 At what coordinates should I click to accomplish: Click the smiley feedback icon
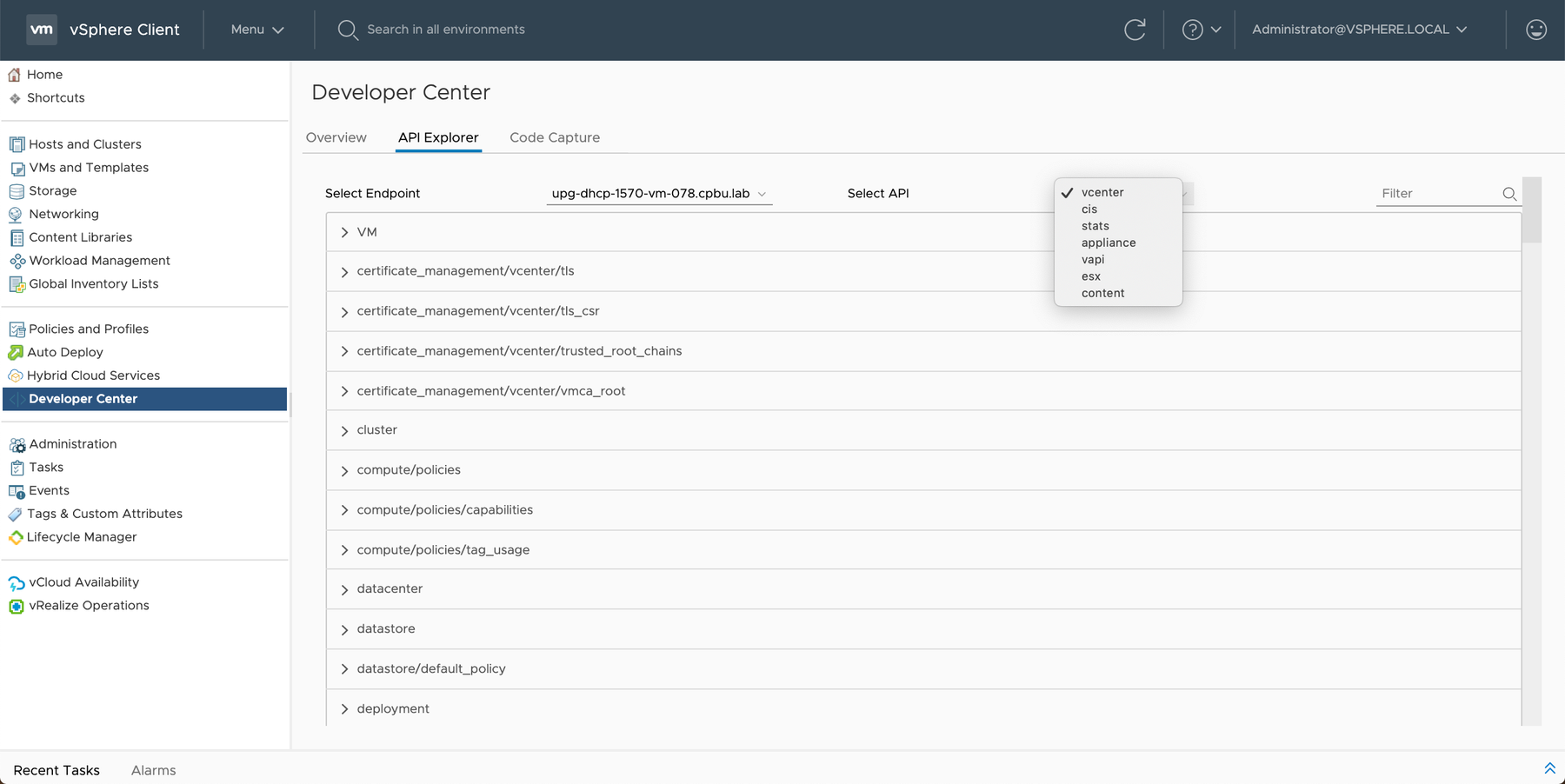pyautogui.click(x=1536, y=30)
